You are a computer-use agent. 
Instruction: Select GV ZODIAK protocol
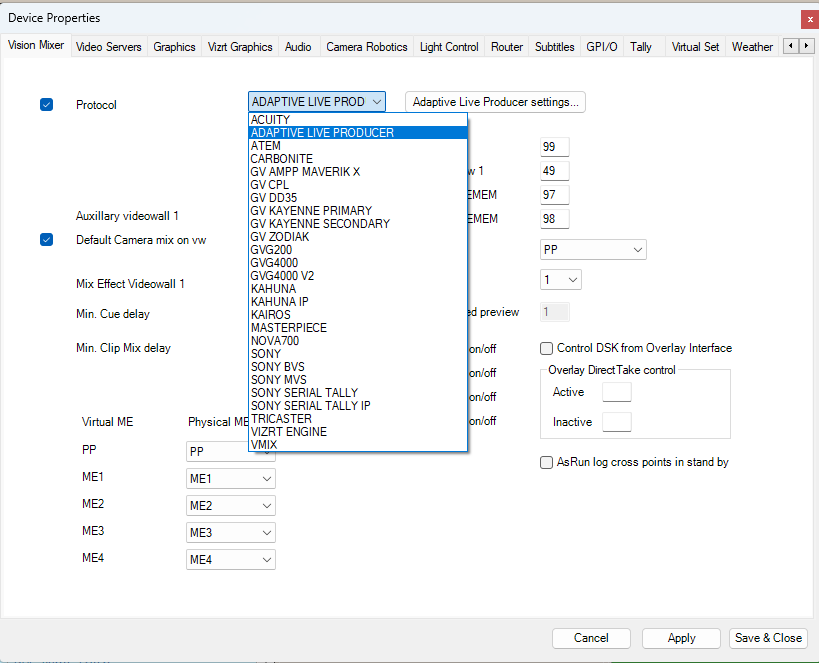point(358,237)
